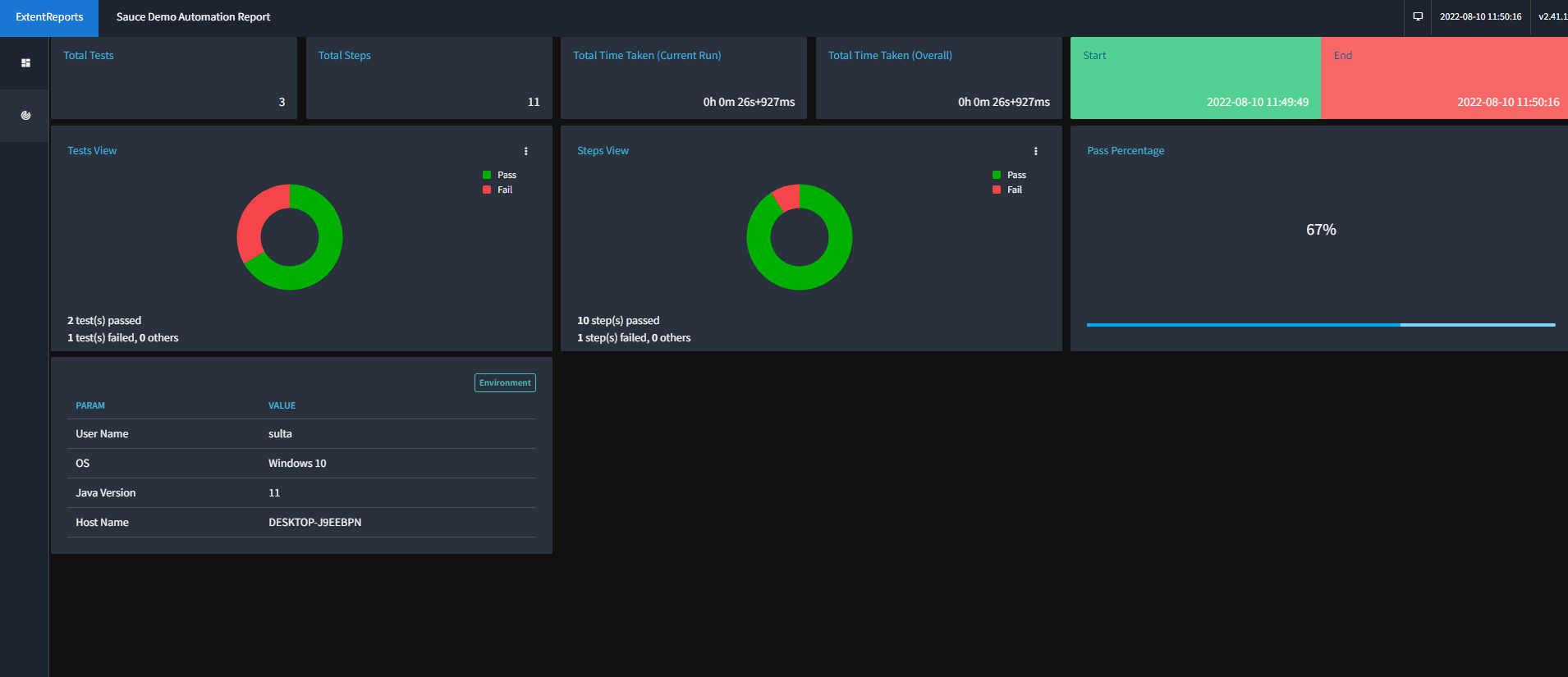Click the "1 step(s) failed, 0 others" text
Screen dimensions: 1568x677
(634, 338)
